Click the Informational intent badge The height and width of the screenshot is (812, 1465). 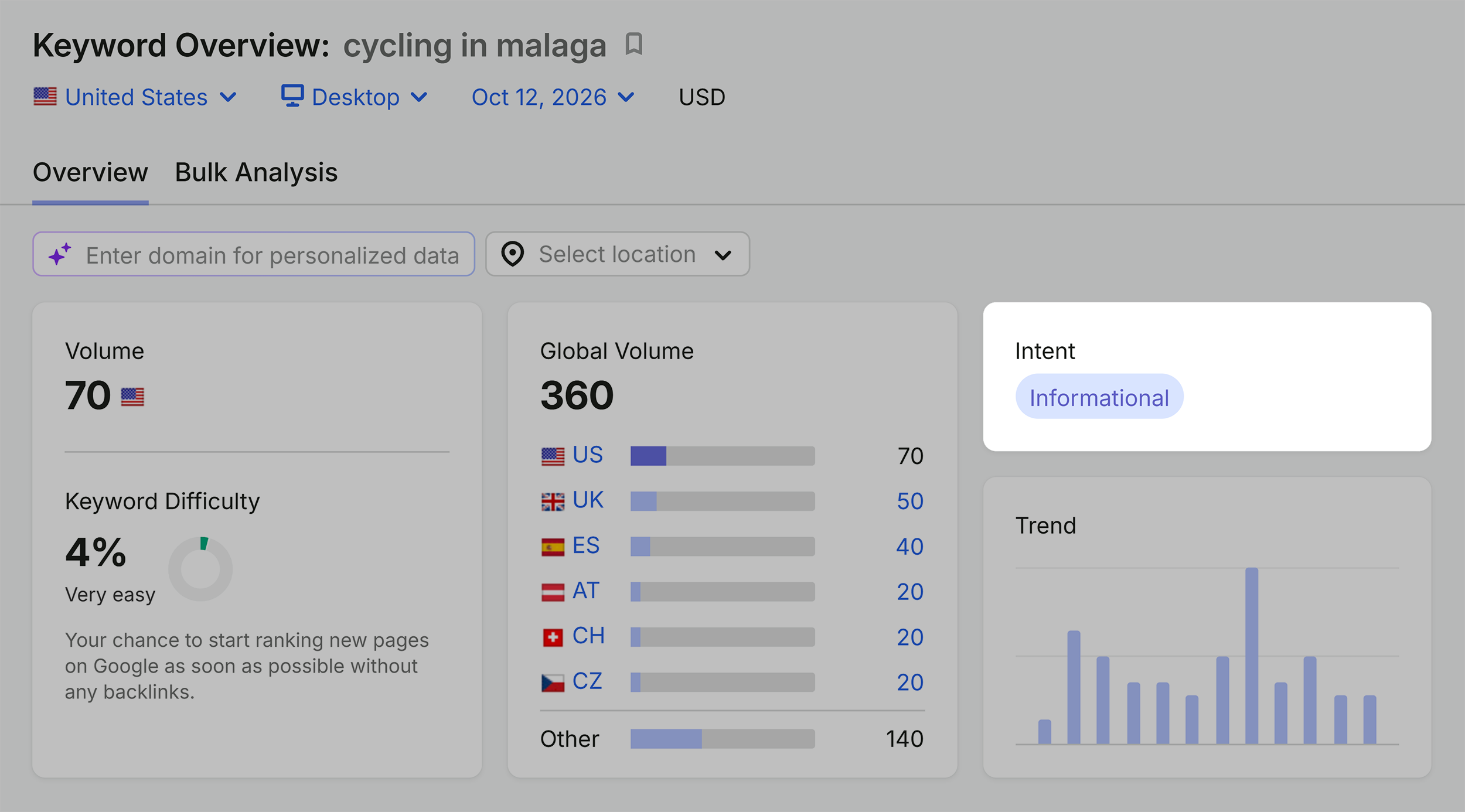pyautogui.click(x=1099, y=397)
